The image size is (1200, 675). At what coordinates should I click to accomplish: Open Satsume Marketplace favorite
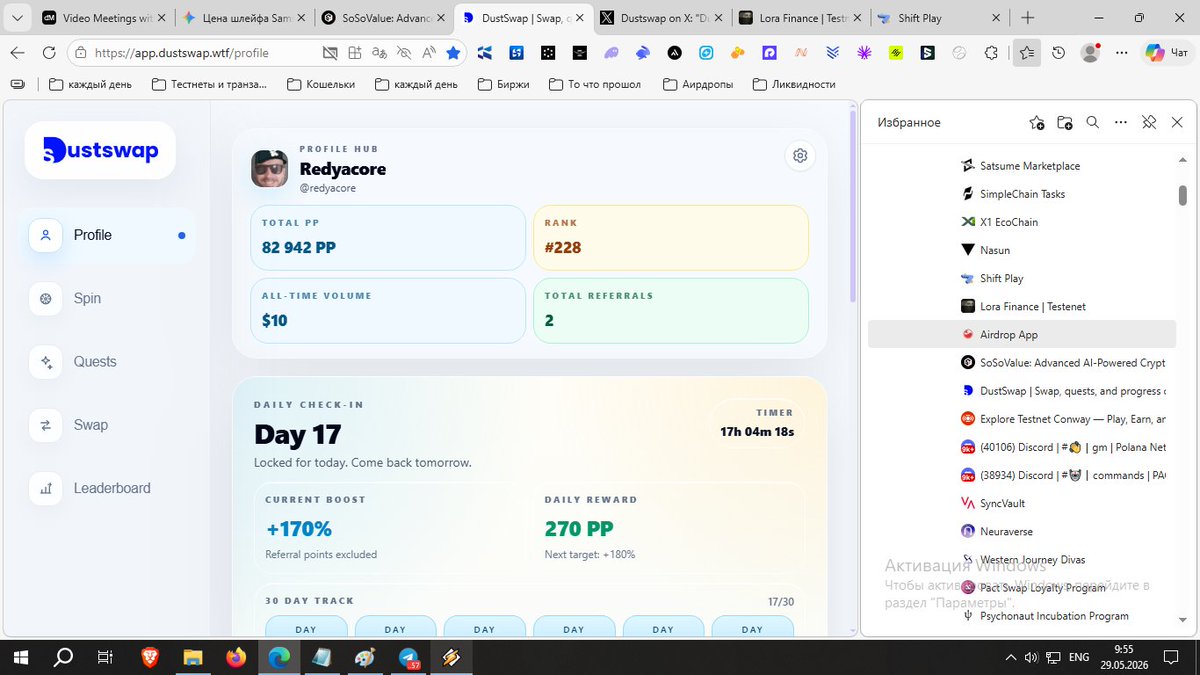1022,166
